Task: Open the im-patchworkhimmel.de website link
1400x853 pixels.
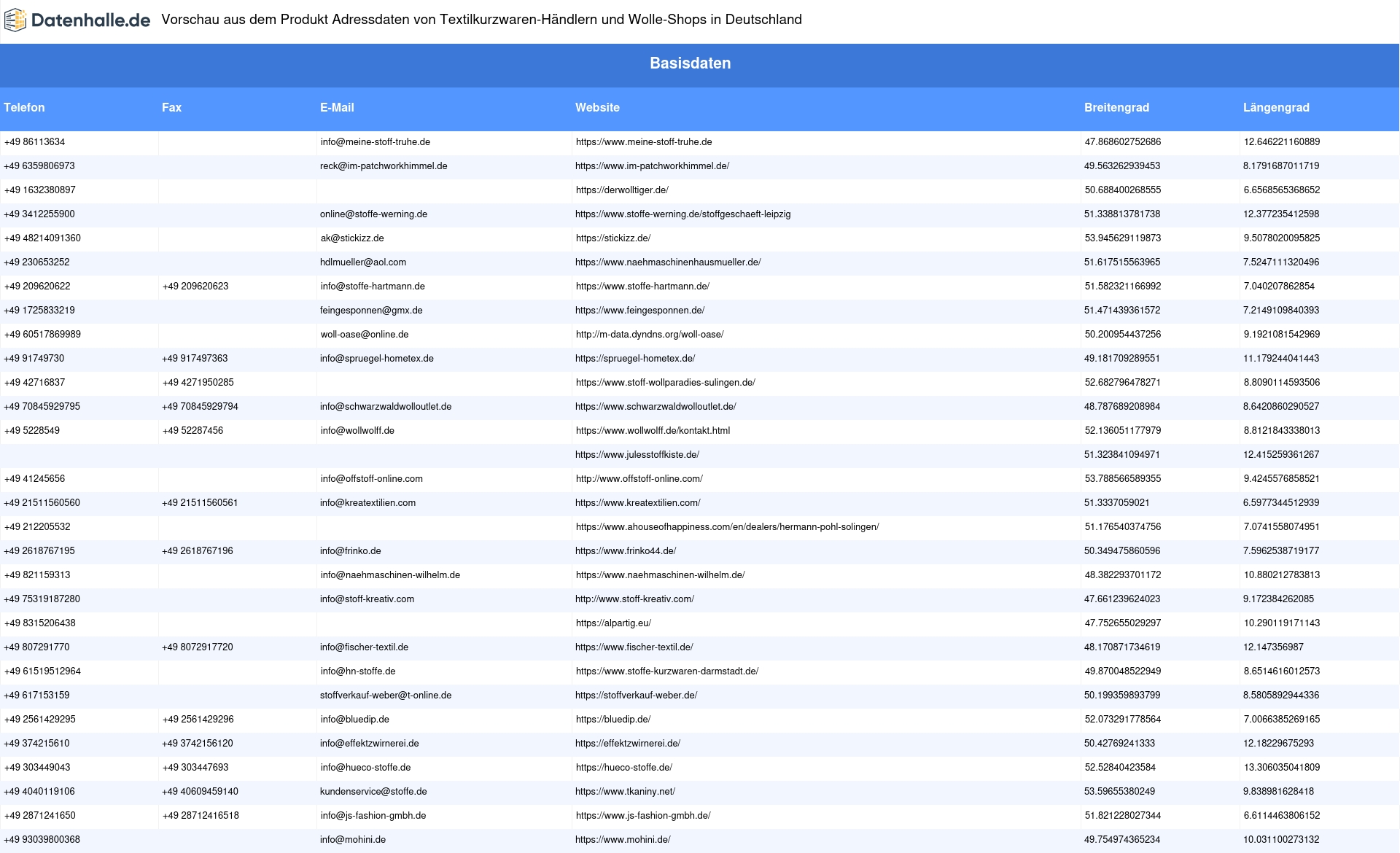Action: pos(652,166)
